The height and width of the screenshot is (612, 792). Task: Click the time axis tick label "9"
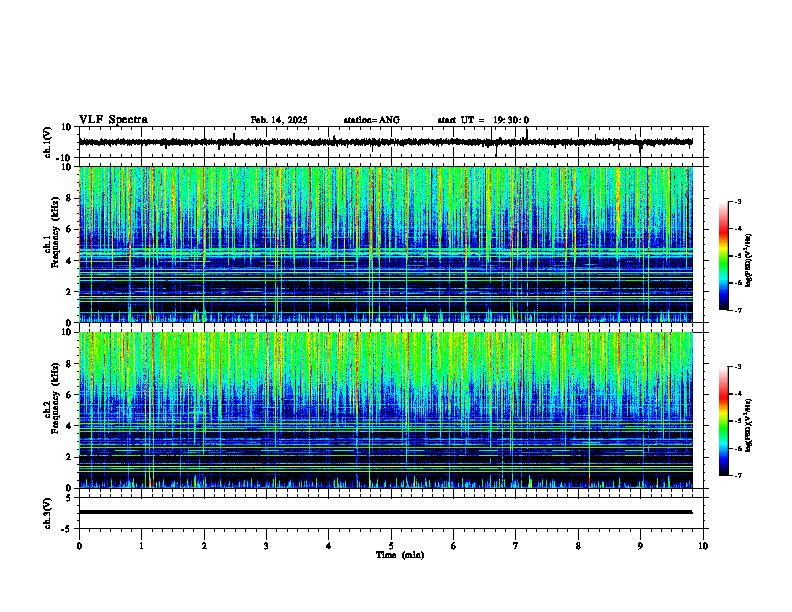[640, 546]
